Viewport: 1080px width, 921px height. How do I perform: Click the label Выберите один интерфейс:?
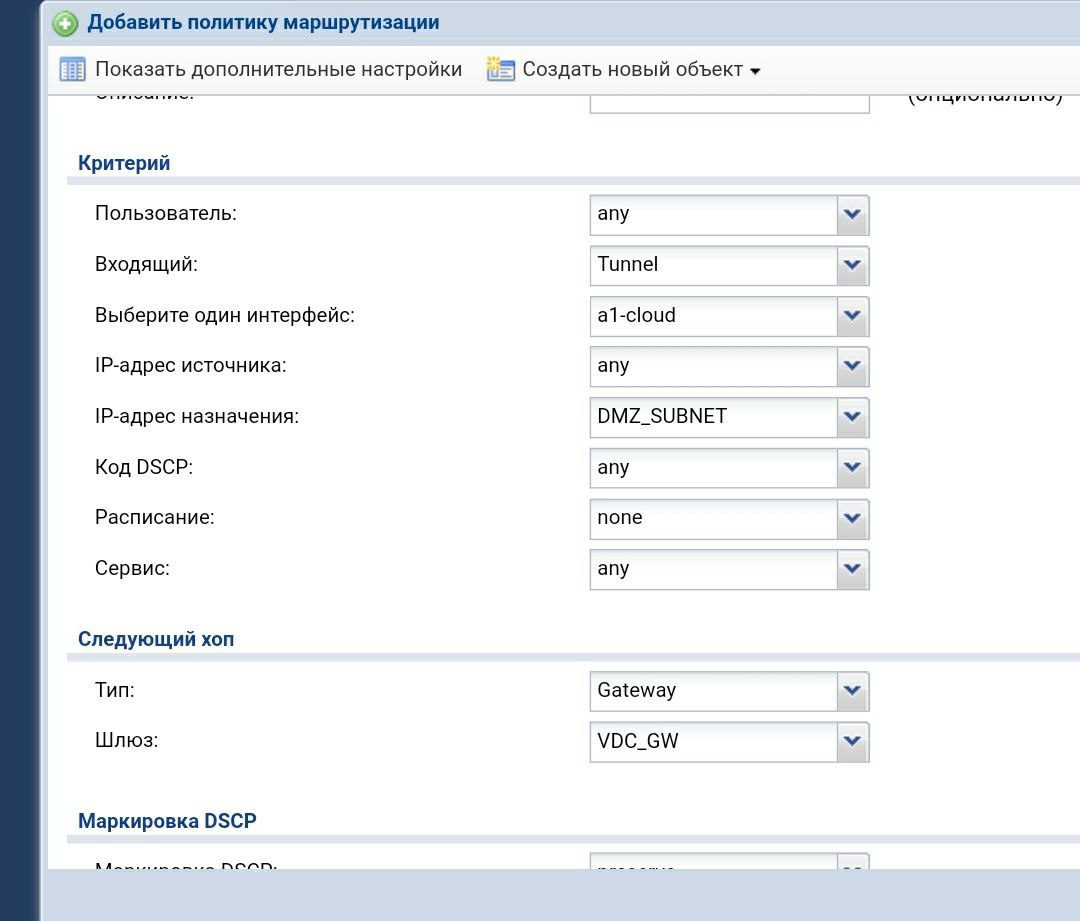[225, 315]
